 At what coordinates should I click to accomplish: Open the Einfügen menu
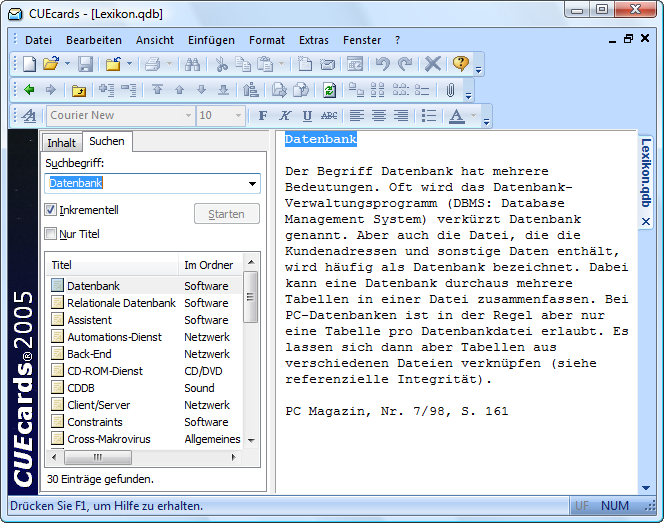point(211,40)
